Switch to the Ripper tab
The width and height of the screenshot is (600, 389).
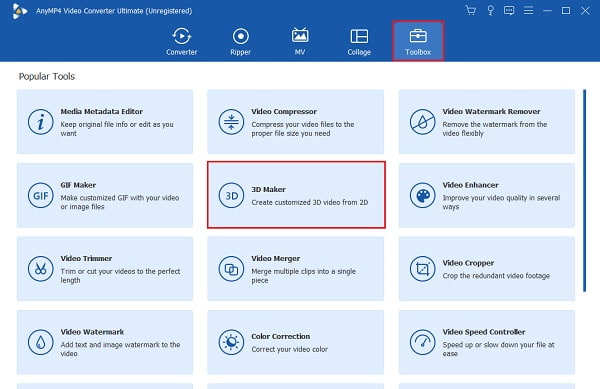point(240,42)
